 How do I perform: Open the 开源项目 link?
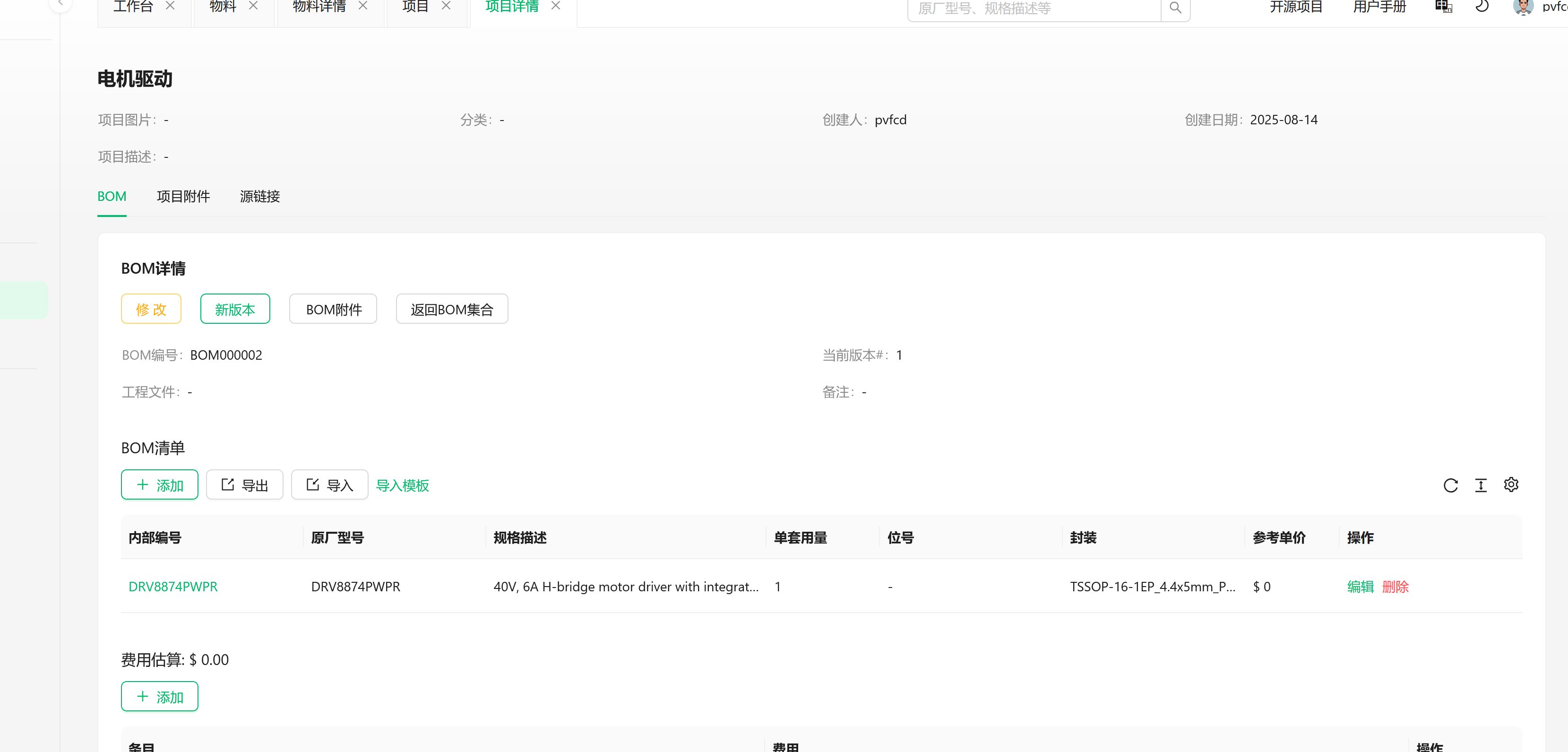pos(1296,7)
